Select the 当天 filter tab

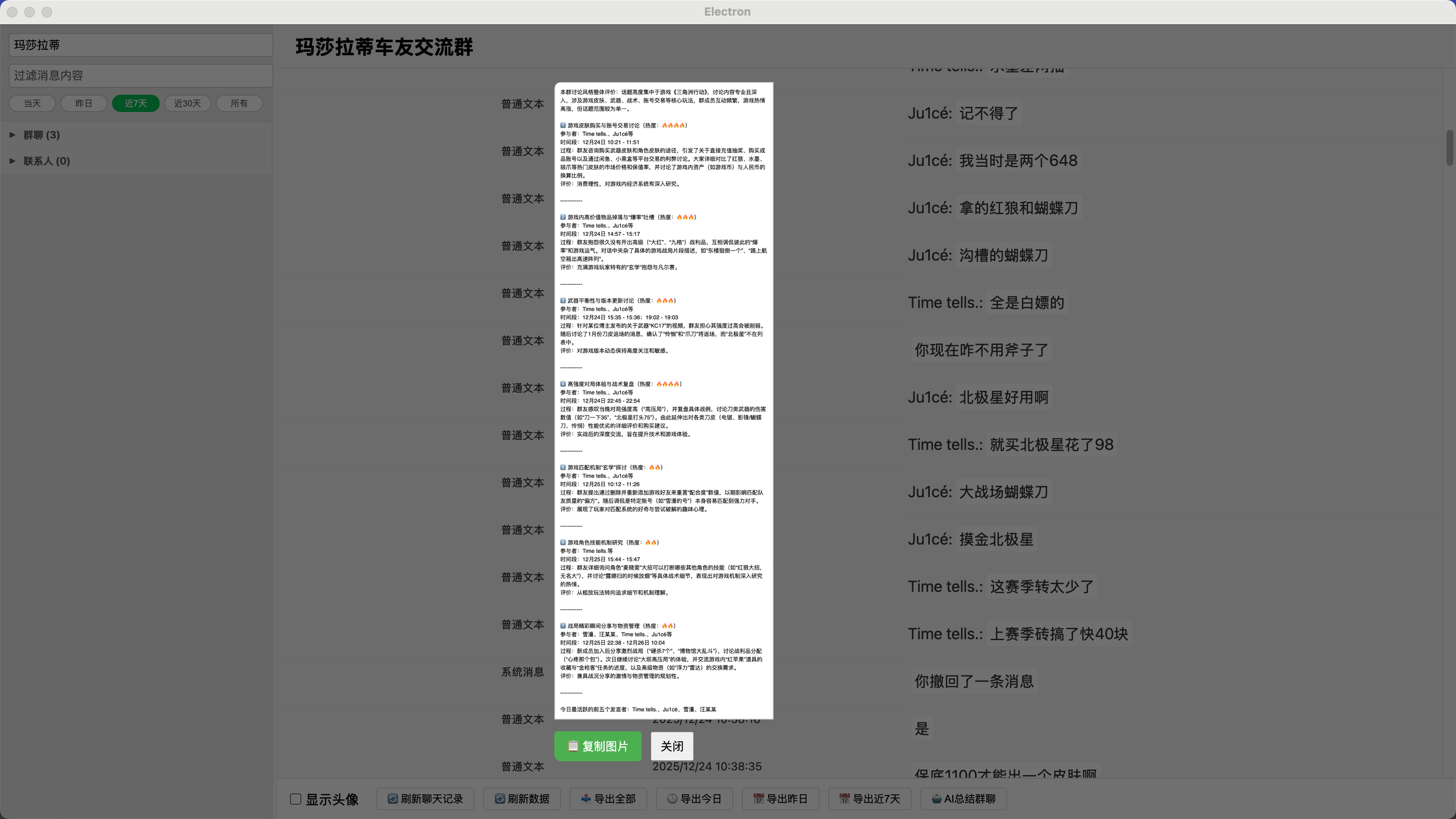click(32, 103)
